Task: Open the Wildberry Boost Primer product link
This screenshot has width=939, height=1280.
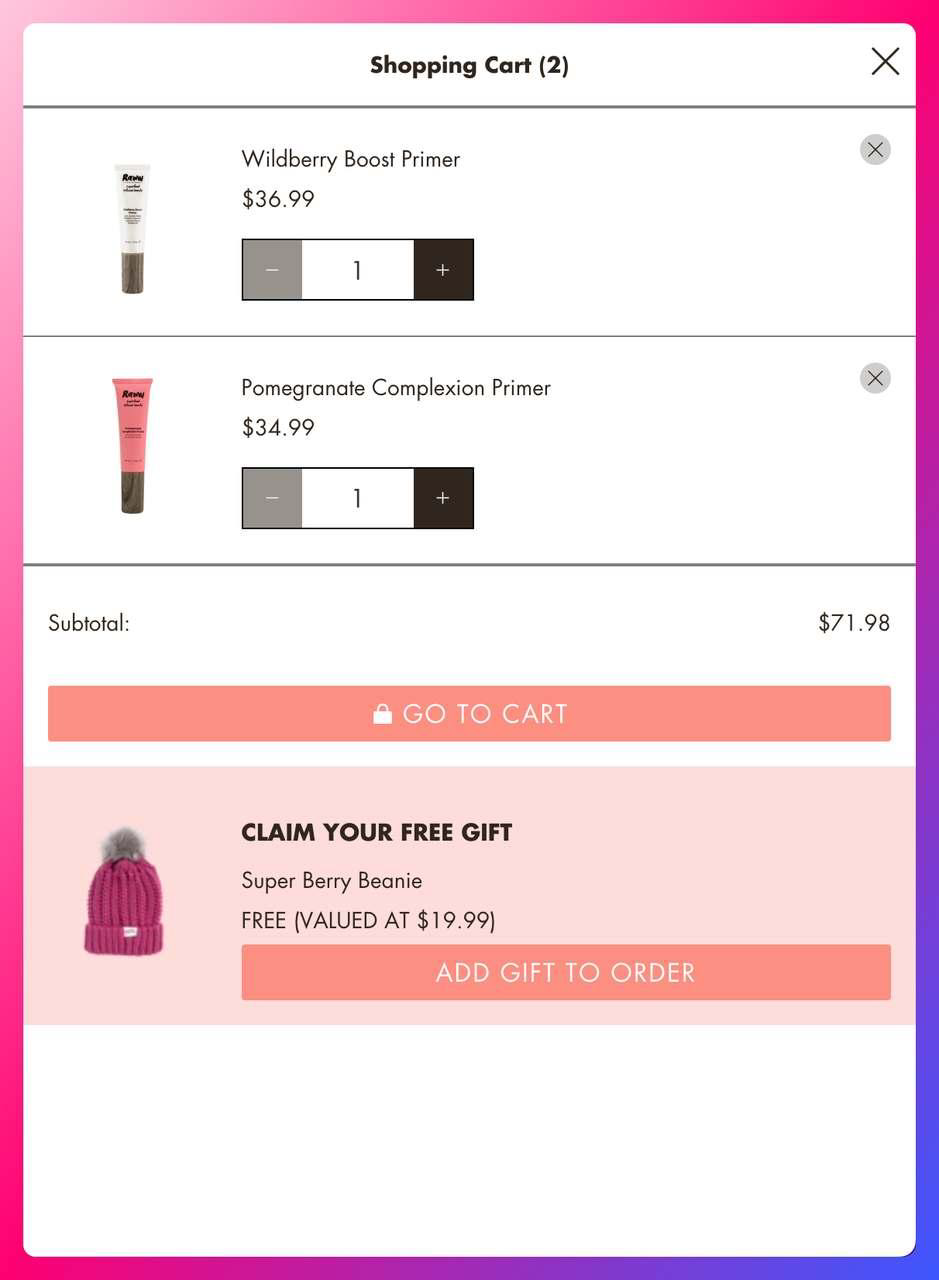Action: [x=350, y=159]
